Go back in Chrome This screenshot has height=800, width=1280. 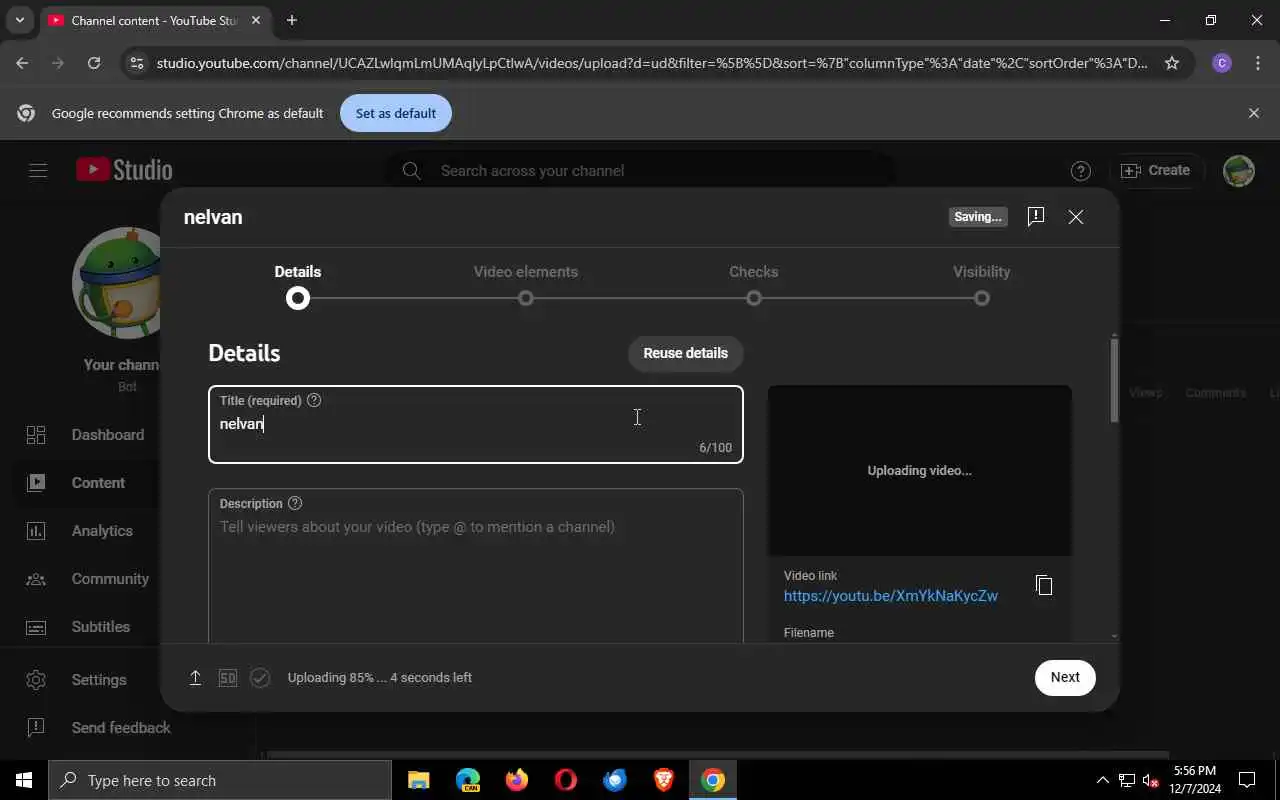tap(22, 63)
